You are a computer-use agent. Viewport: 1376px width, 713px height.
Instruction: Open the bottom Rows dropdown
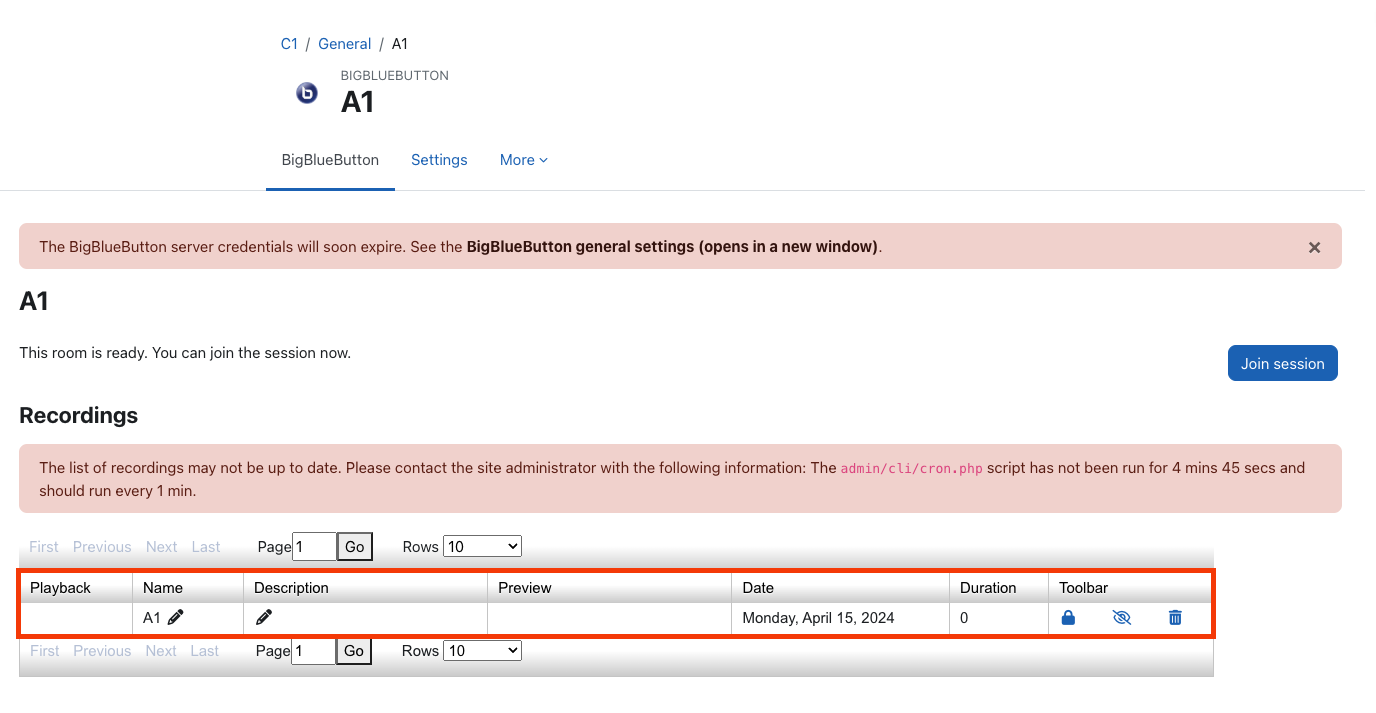click(482, 650)
